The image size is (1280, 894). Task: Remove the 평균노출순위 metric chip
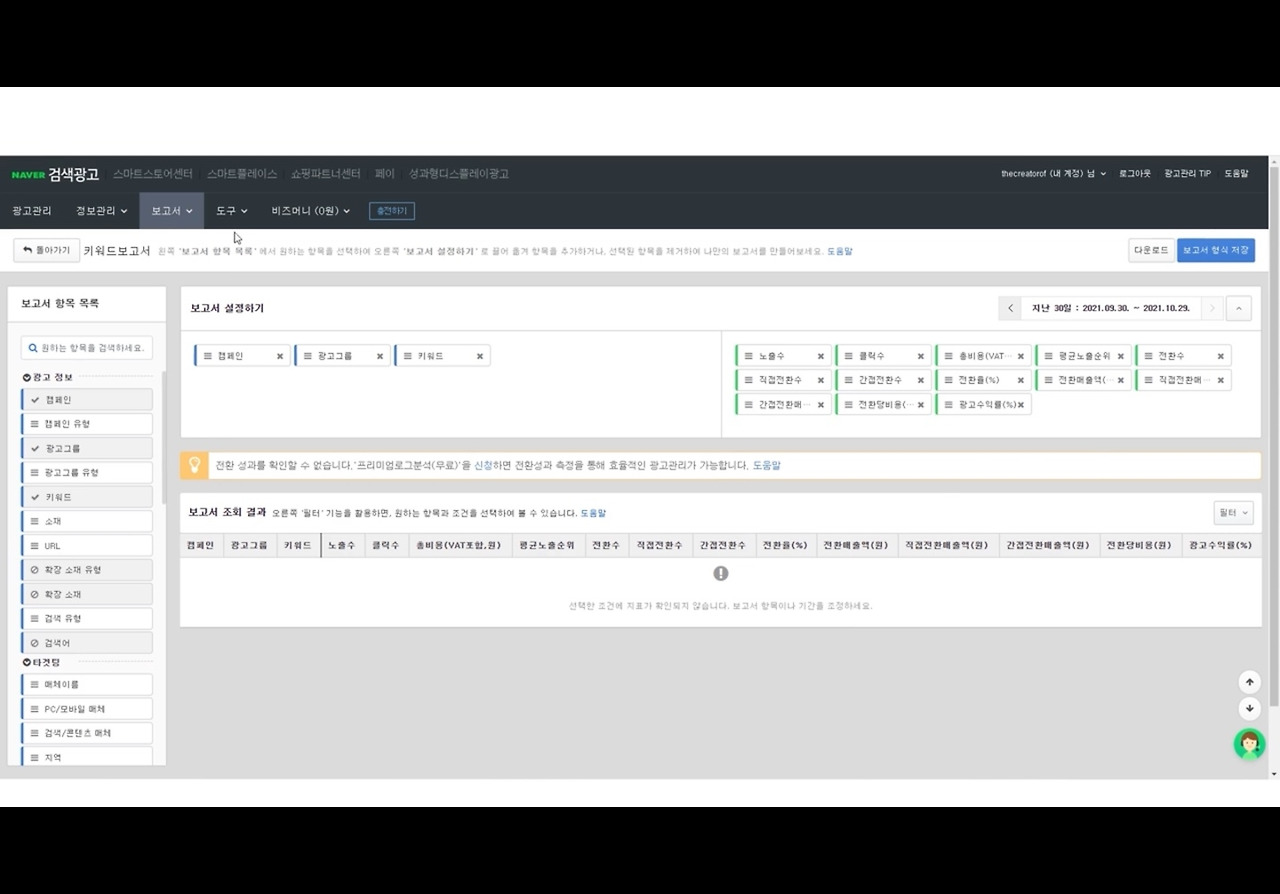click(1121, 356)
